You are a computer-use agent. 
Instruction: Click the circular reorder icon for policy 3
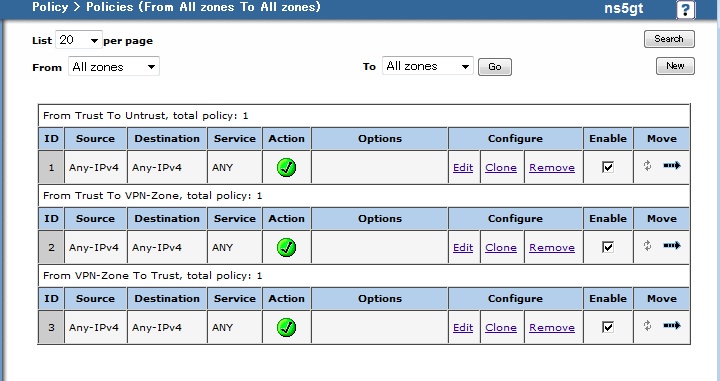(647, 325)
